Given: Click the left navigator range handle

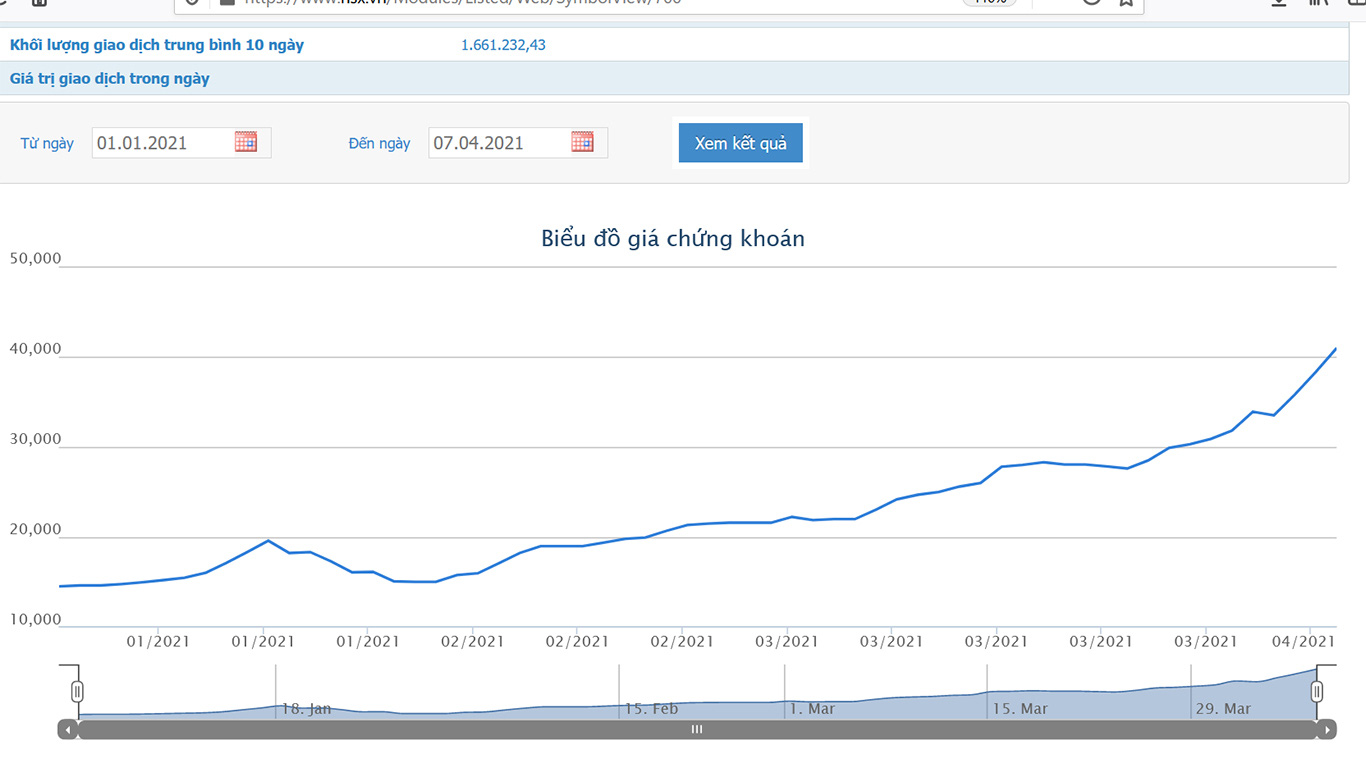Looking at the screenshot, I should click(x=77, y=691).
